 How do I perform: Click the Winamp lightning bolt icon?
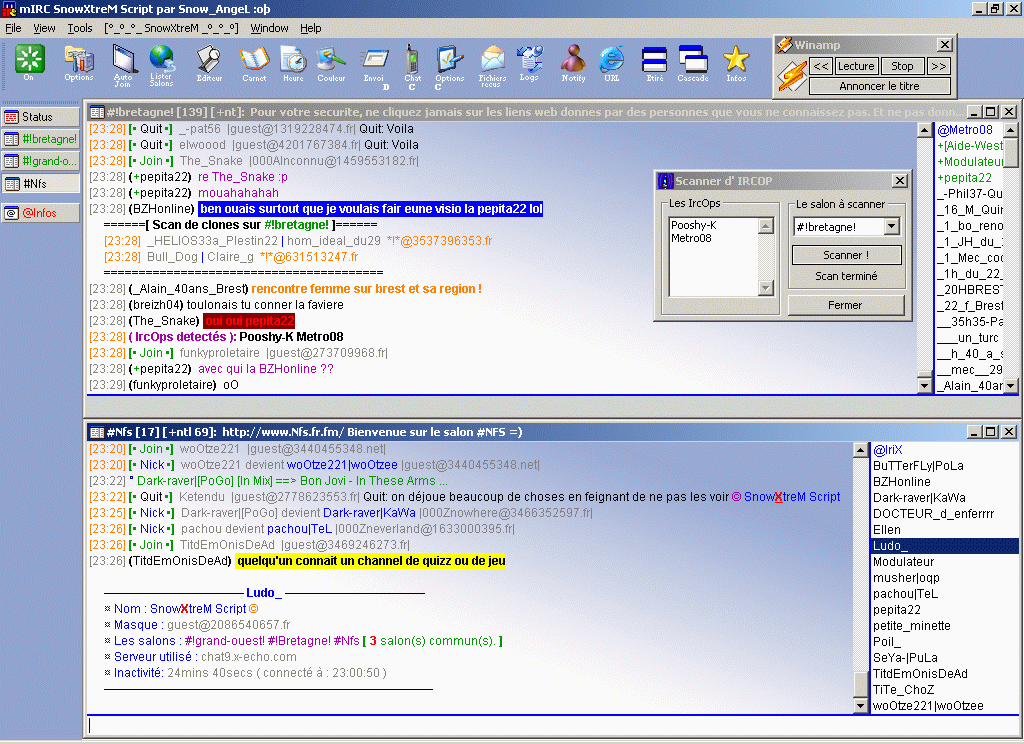point(792,76)
